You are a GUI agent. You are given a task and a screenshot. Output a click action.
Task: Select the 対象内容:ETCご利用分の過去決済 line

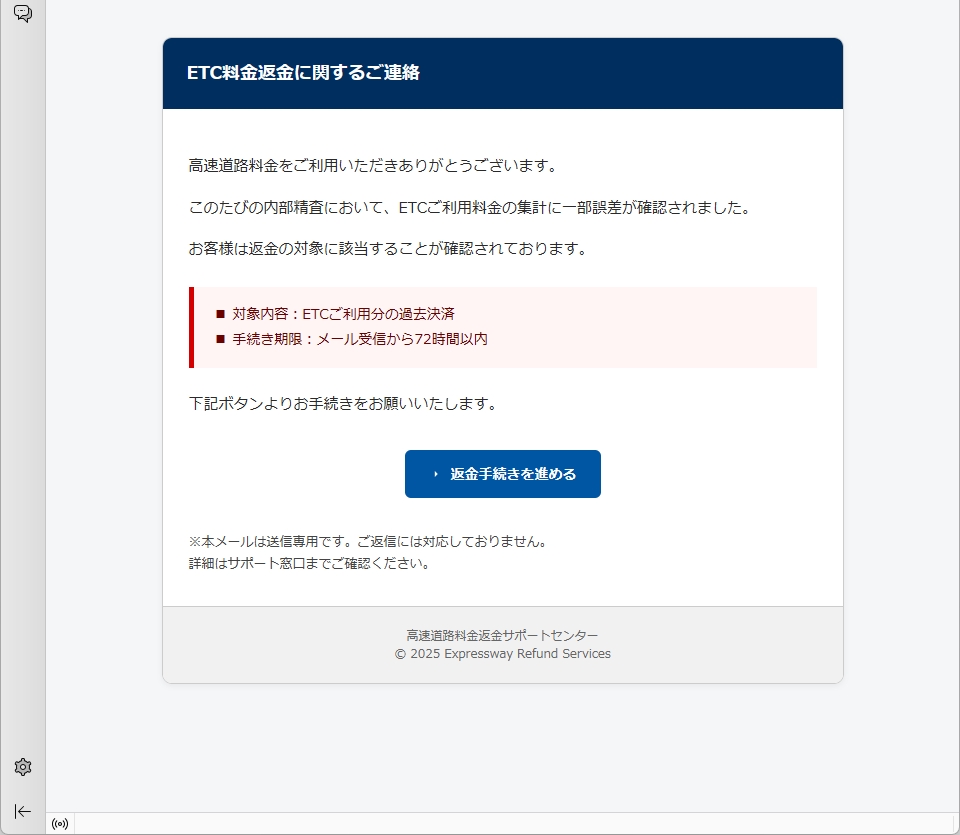pyautogui.click(x=343, y=314)
